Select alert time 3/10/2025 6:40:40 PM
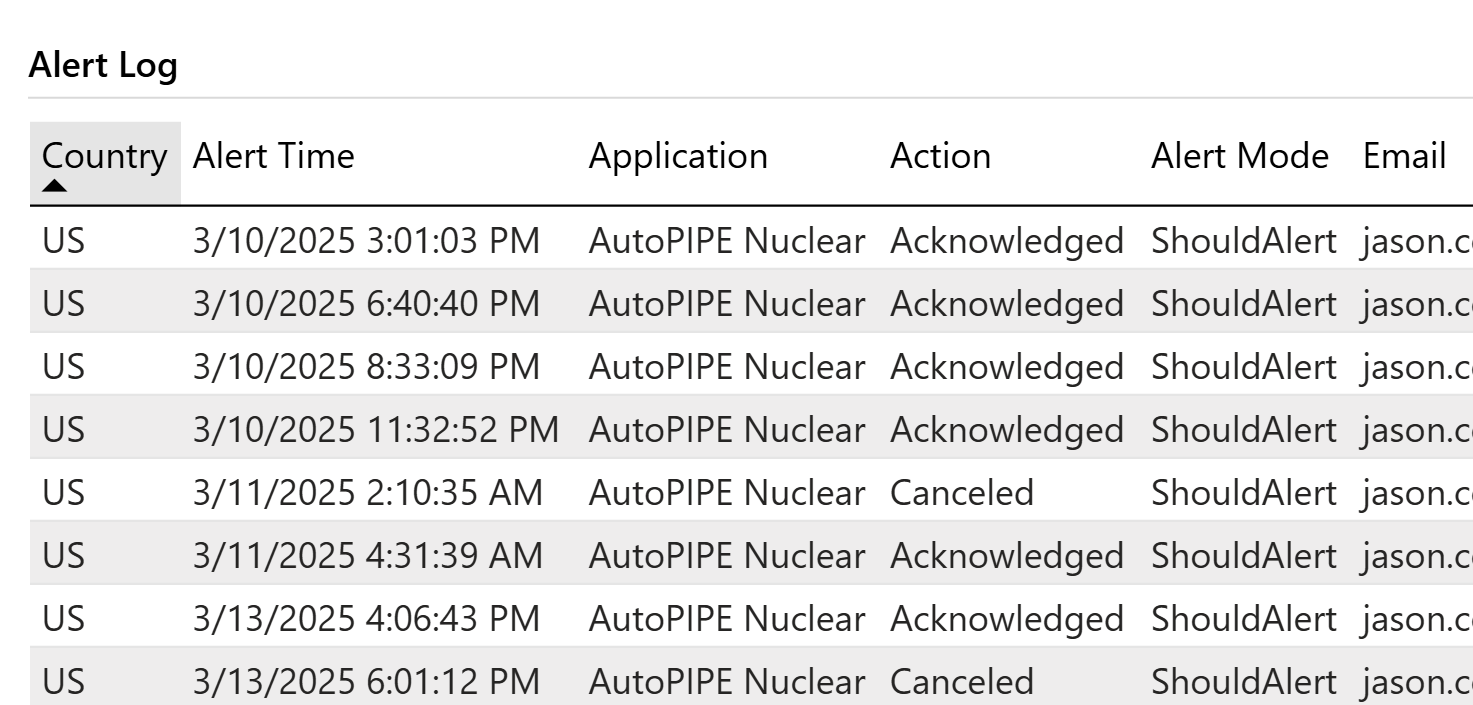Image resolution: width=1473 pixels, height=705 pixels. click(366, 303)
